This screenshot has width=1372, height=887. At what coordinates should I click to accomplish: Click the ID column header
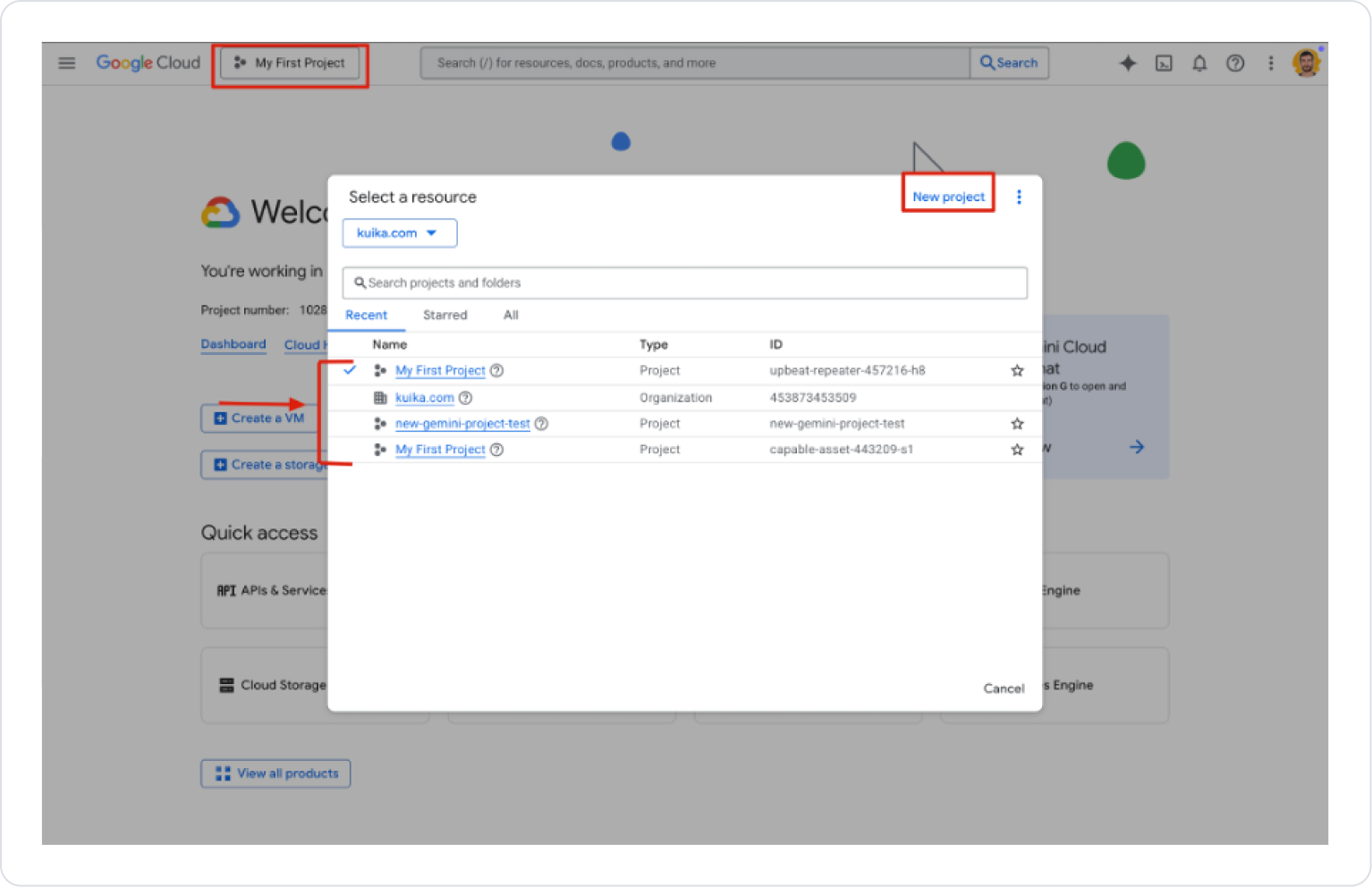(x=775, y=345)
